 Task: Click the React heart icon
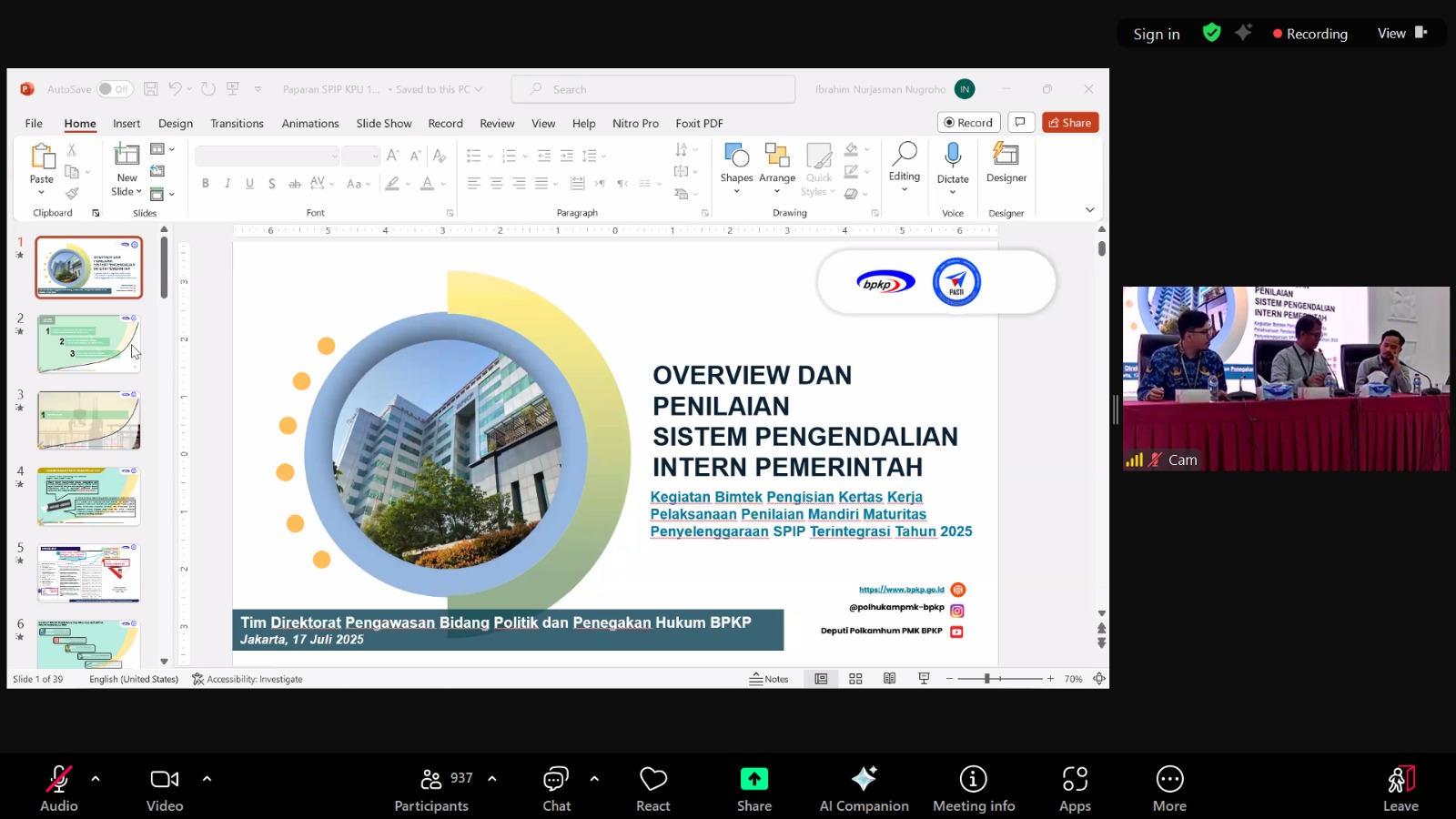pyautogui.click(x=652, y=779)
